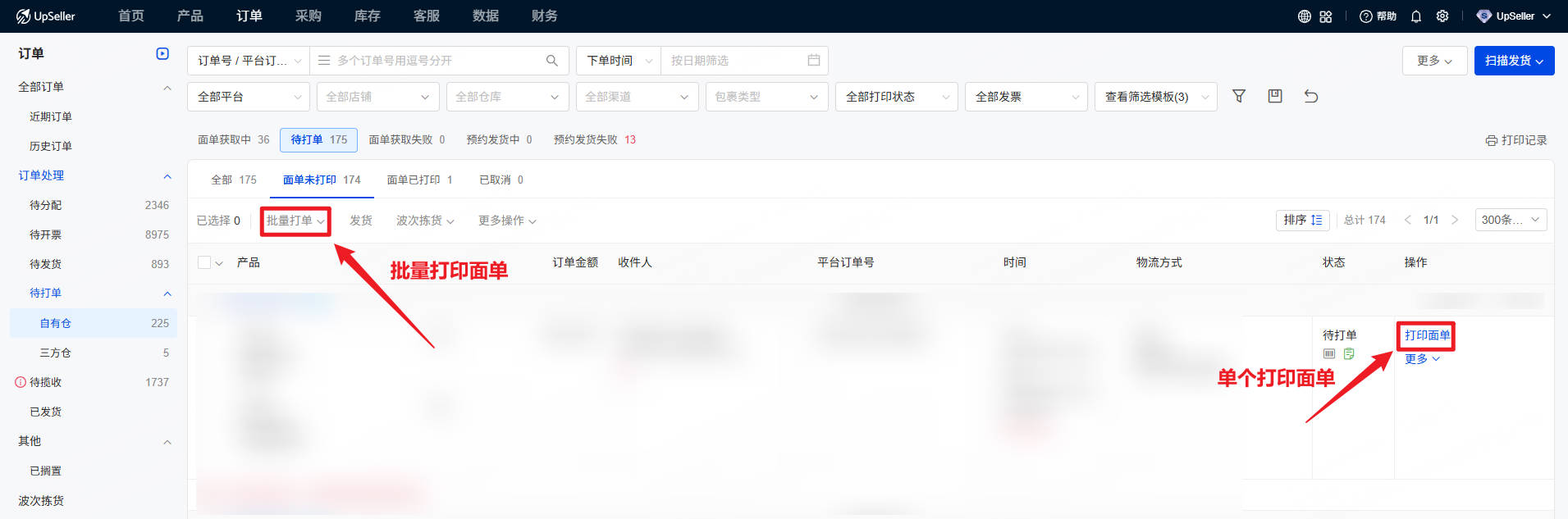Collapse the 订单处理 sidebar section
Viewport: 1568px width, 519px height.
167,176
